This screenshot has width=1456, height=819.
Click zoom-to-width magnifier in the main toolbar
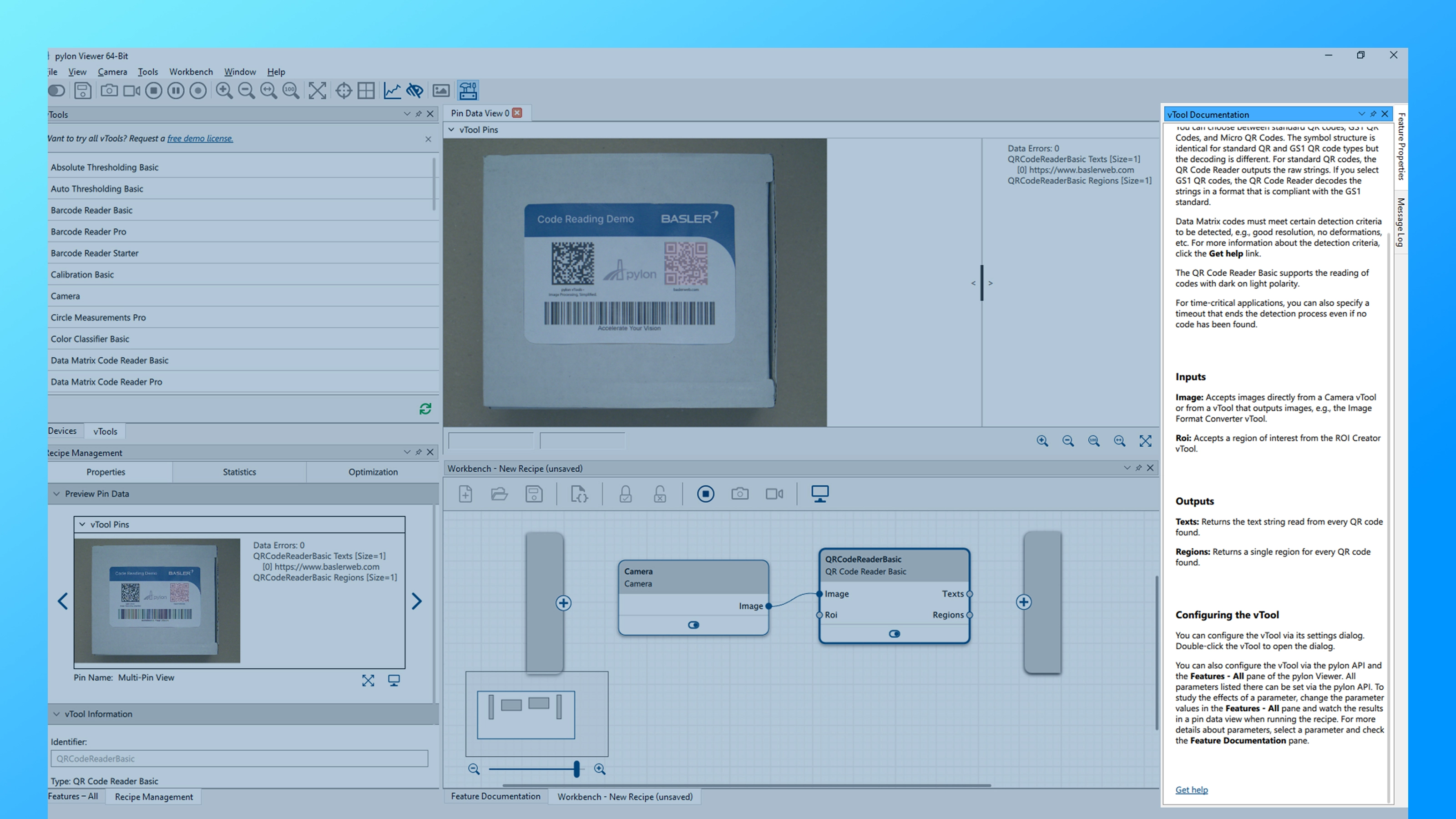pyautogui.click(x=268, y=91)
